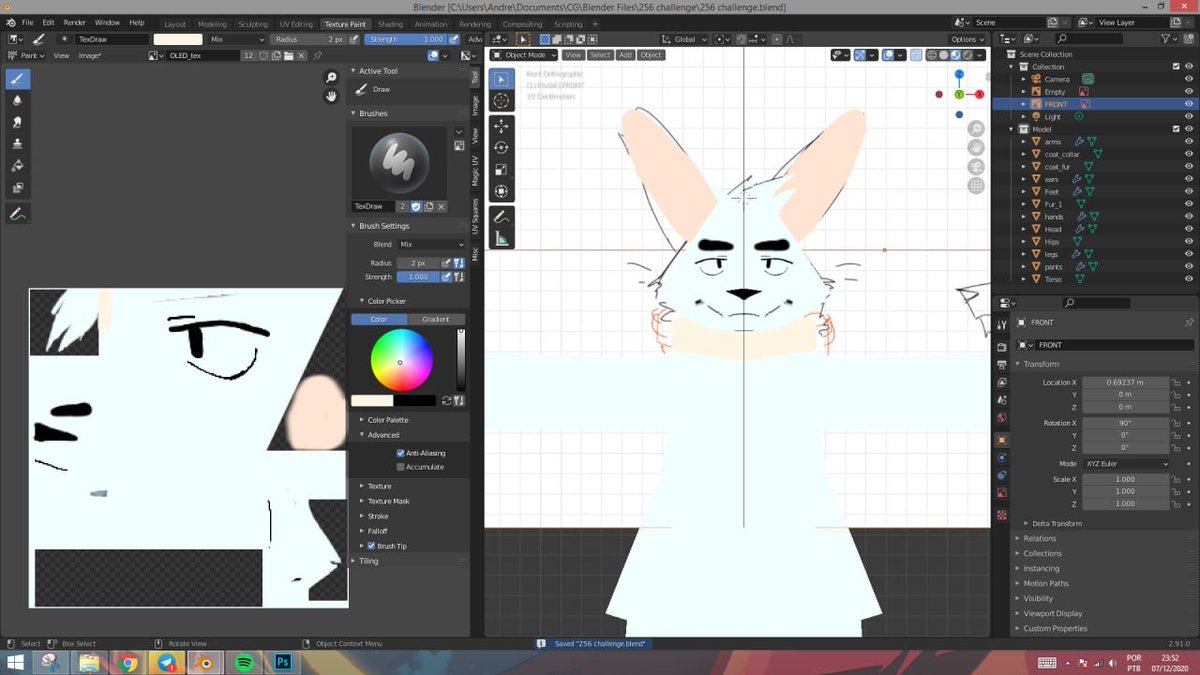1200x675 pixels.
Task: Open the Render menu
Action: tap(75, 22)
